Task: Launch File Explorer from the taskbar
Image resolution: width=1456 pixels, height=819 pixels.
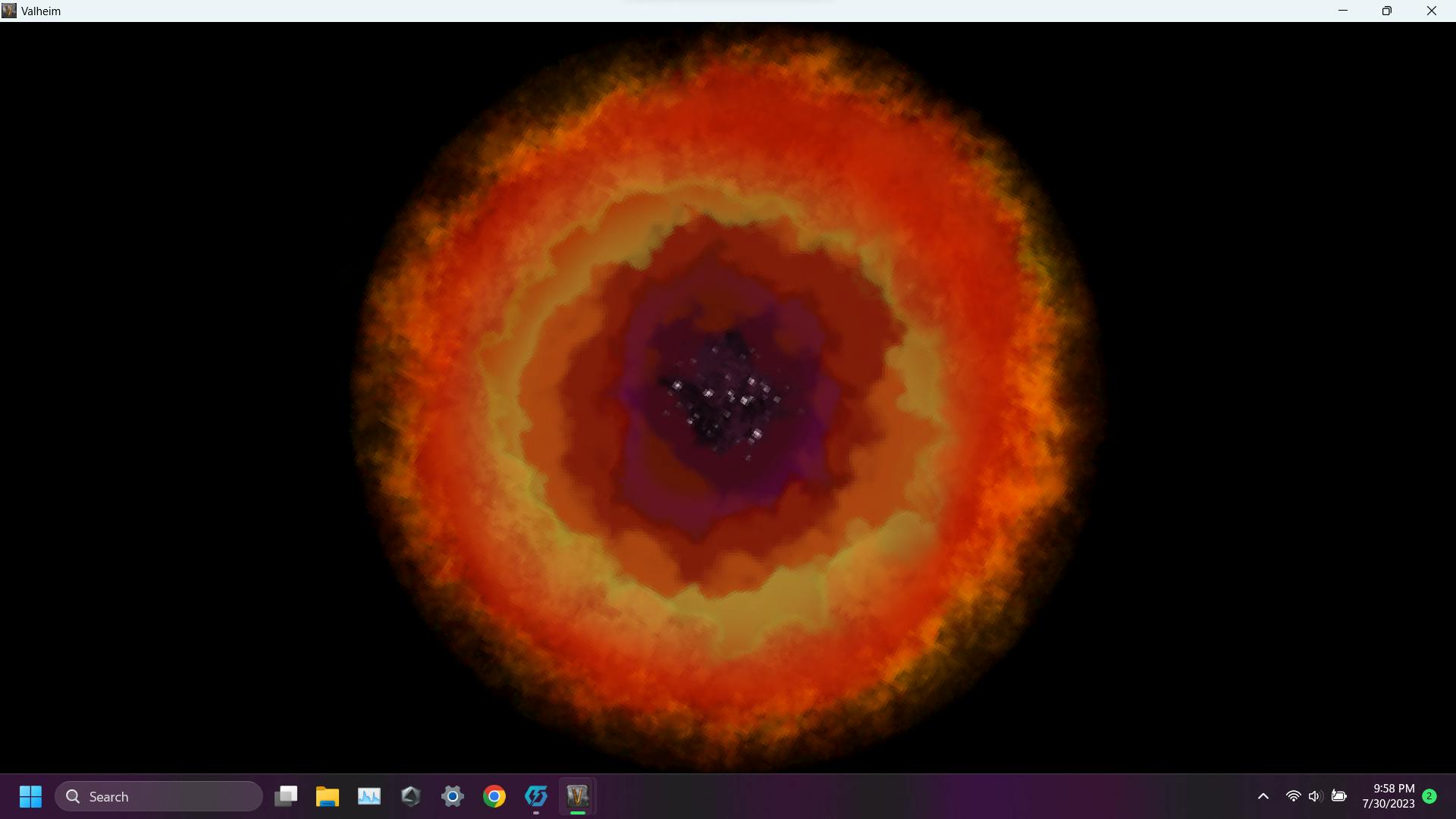Action: [328, 796]
